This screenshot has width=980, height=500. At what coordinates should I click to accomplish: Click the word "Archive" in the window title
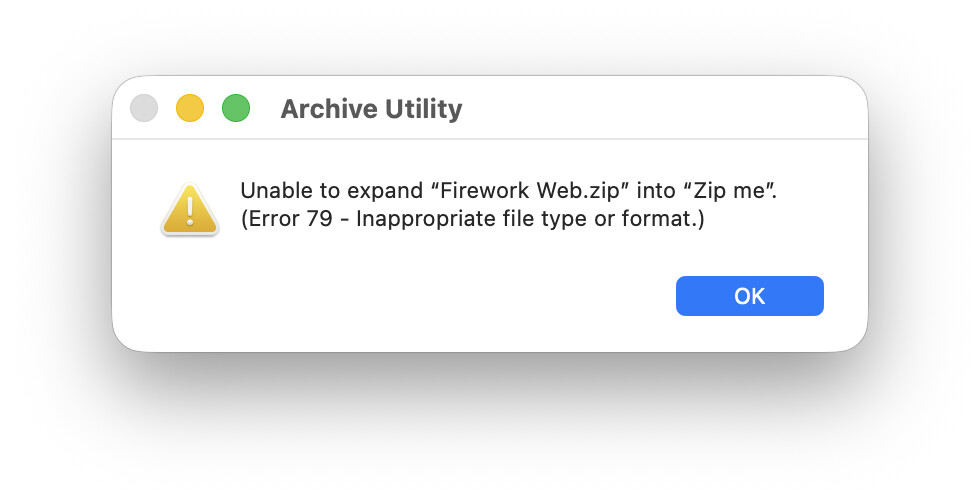point(323,109)
